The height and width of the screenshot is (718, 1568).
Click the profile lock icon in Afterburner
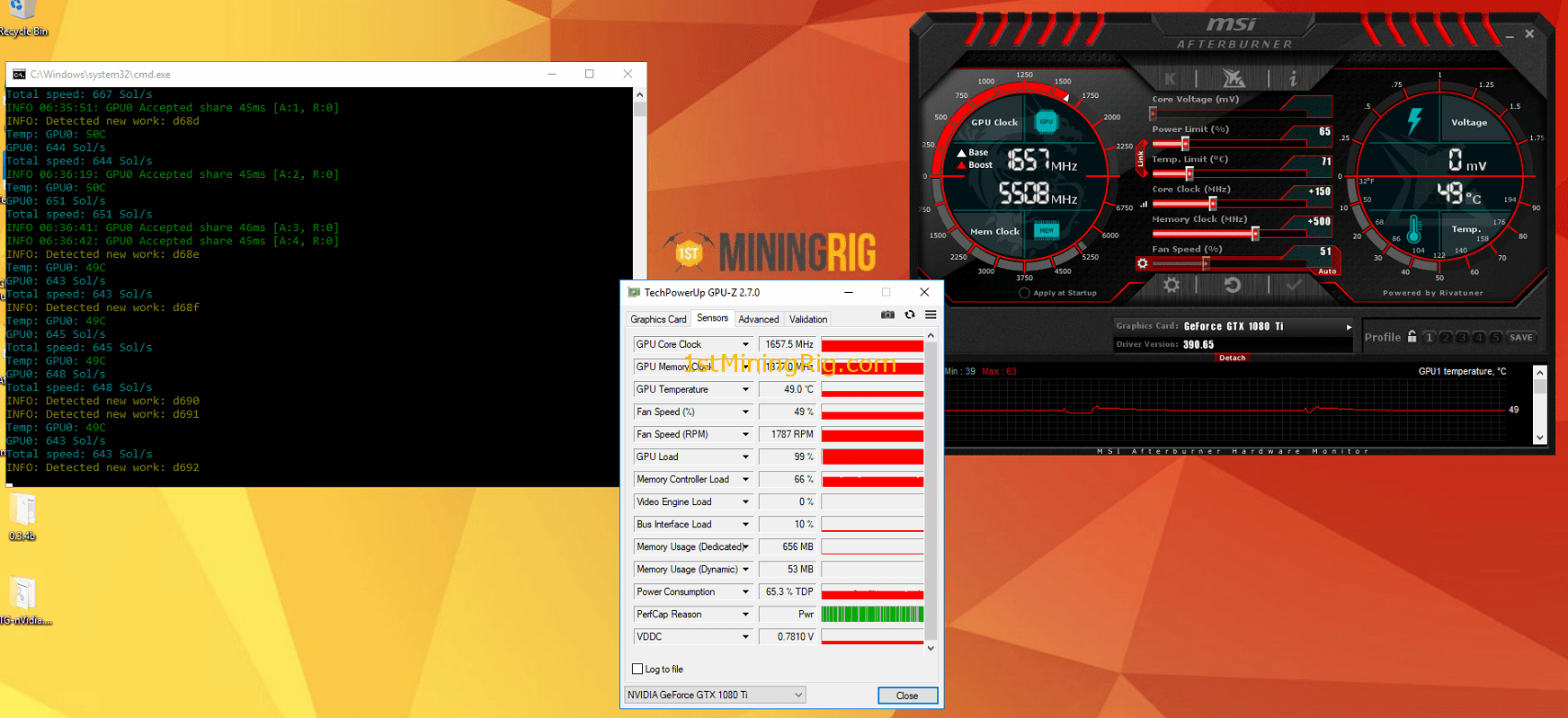point(1412,337)
